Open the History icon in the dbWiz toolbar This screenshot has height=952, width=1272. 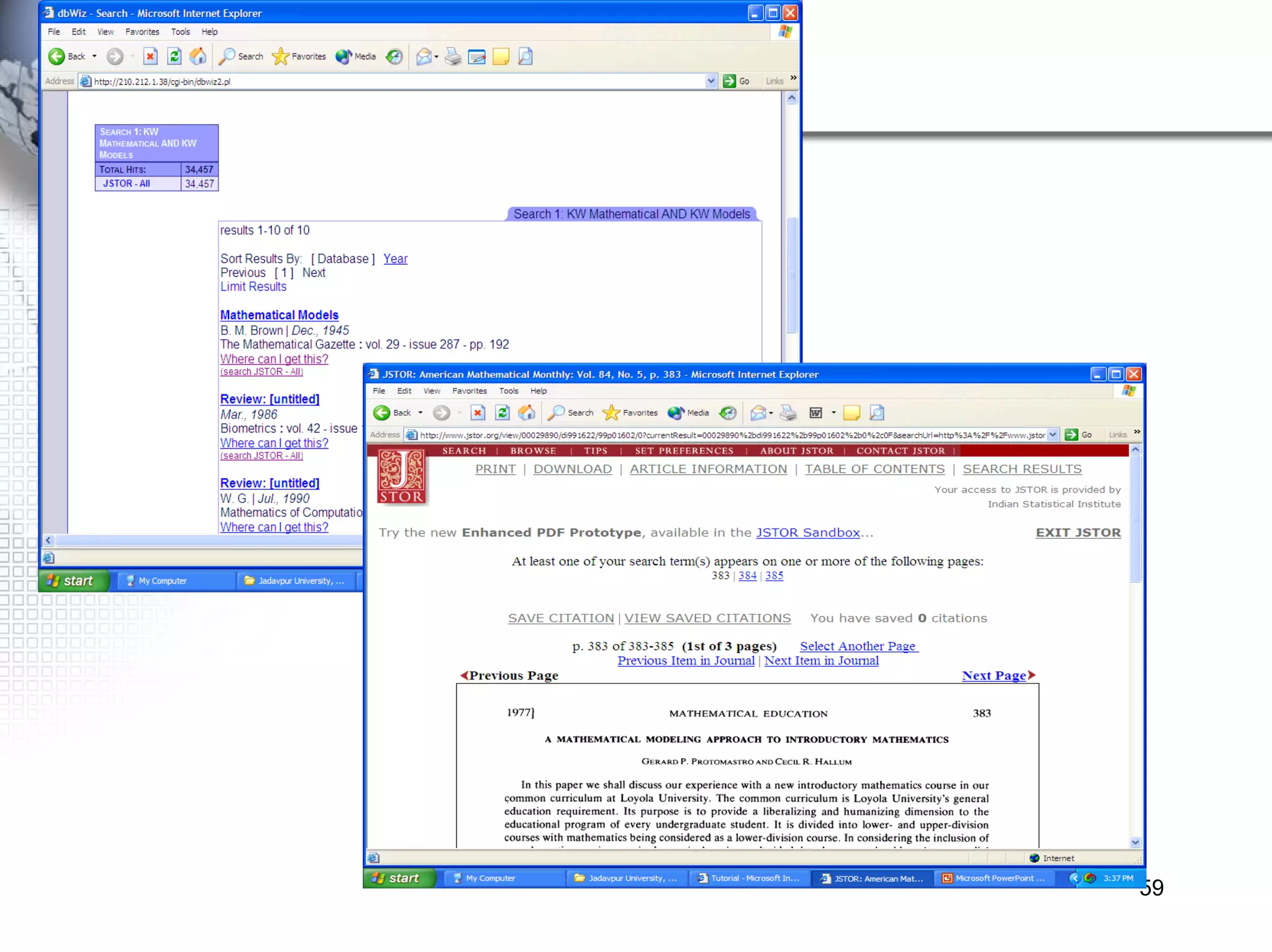pos(394,57)
